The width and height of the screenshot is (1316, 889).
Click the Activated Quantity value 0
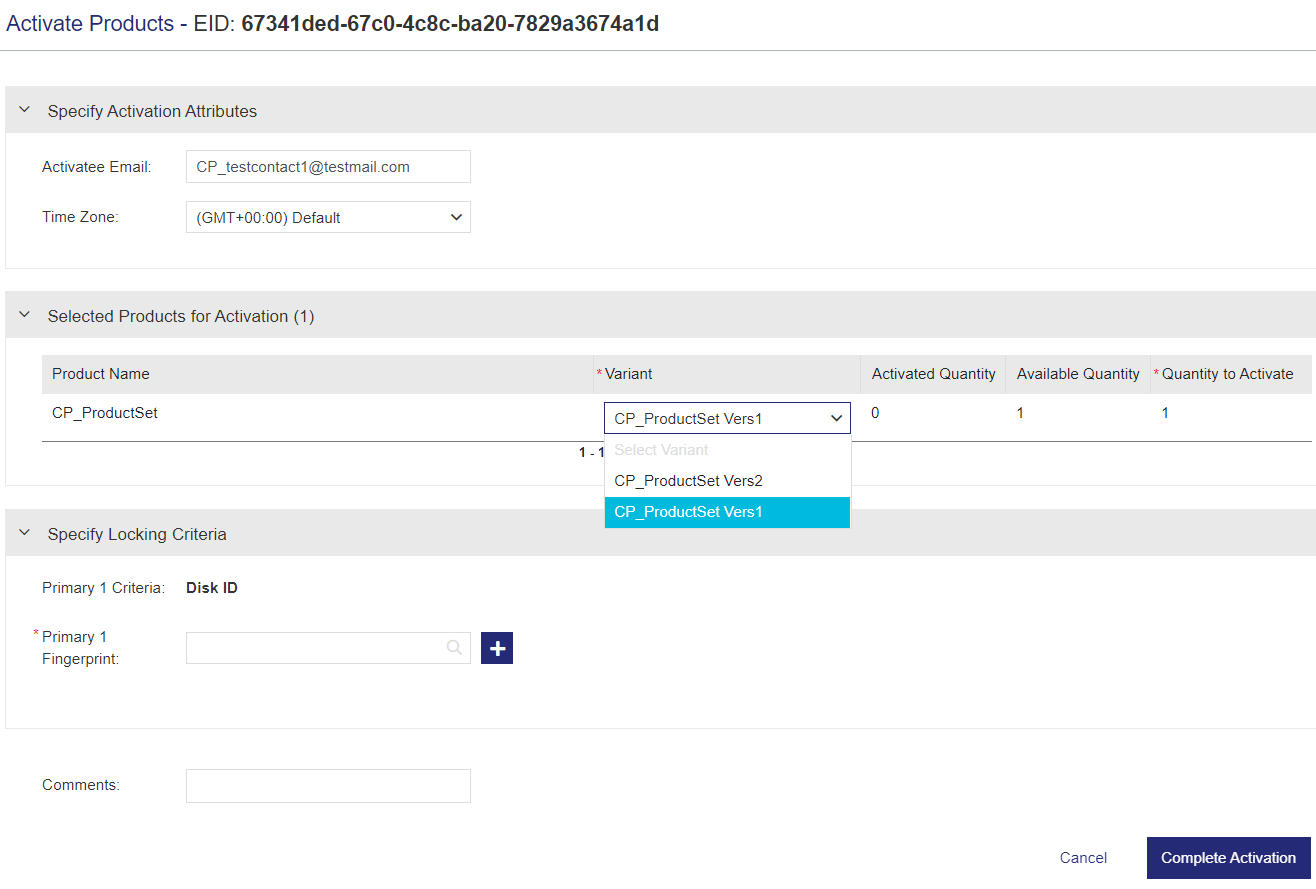coord(875,412)
